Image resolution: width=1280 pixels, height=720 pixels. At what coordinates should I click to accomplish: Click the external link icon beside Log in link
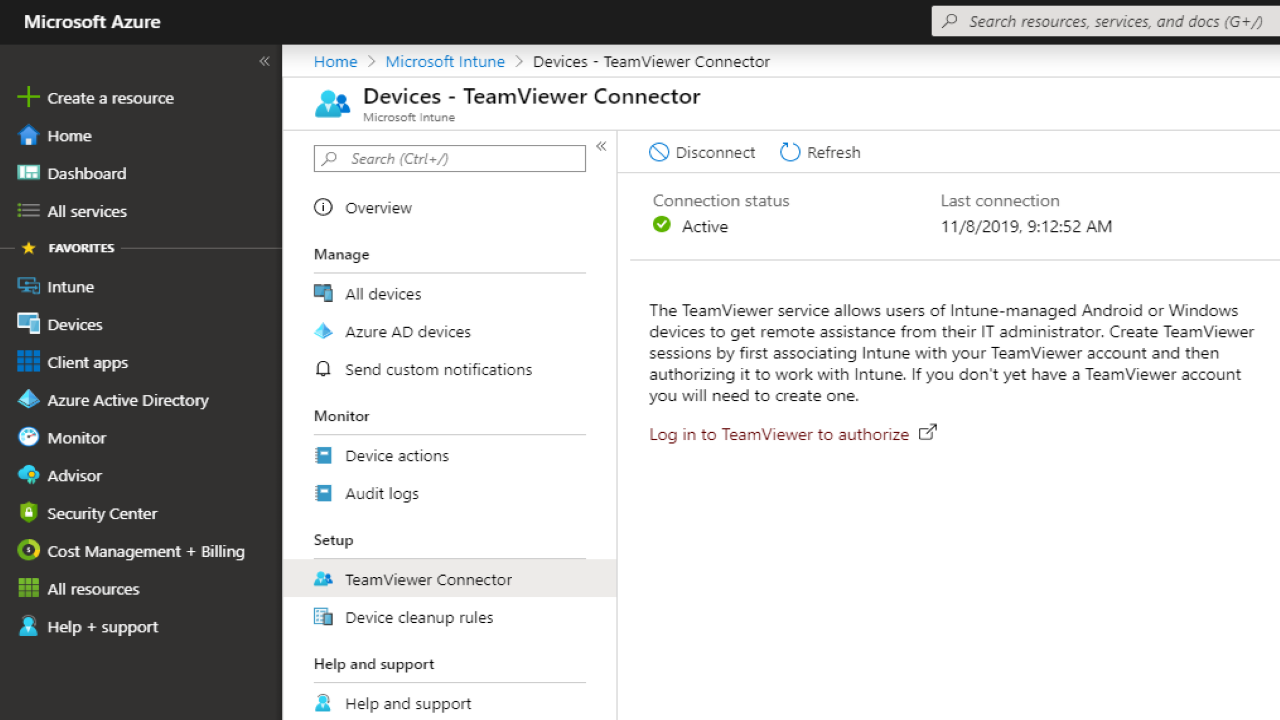(928, 432)
